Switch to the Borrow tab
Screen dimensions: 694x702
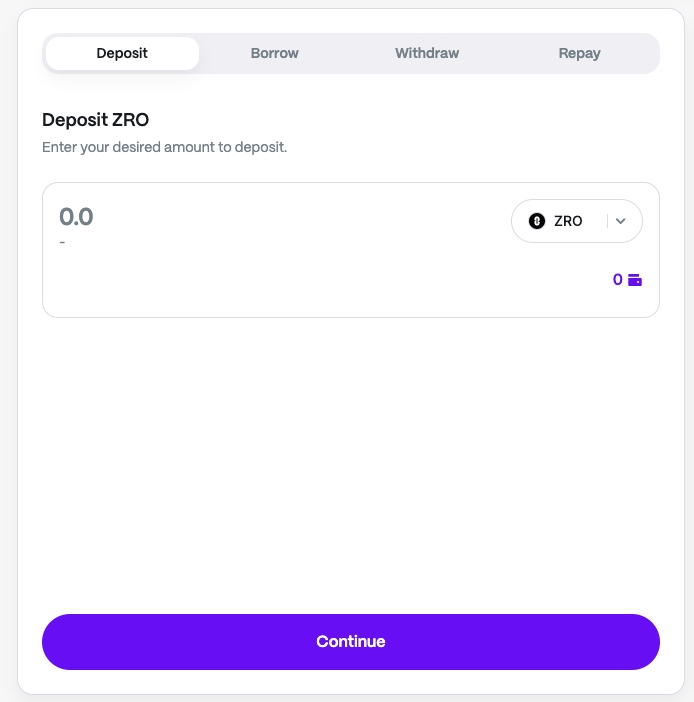[x=275, y=53]
